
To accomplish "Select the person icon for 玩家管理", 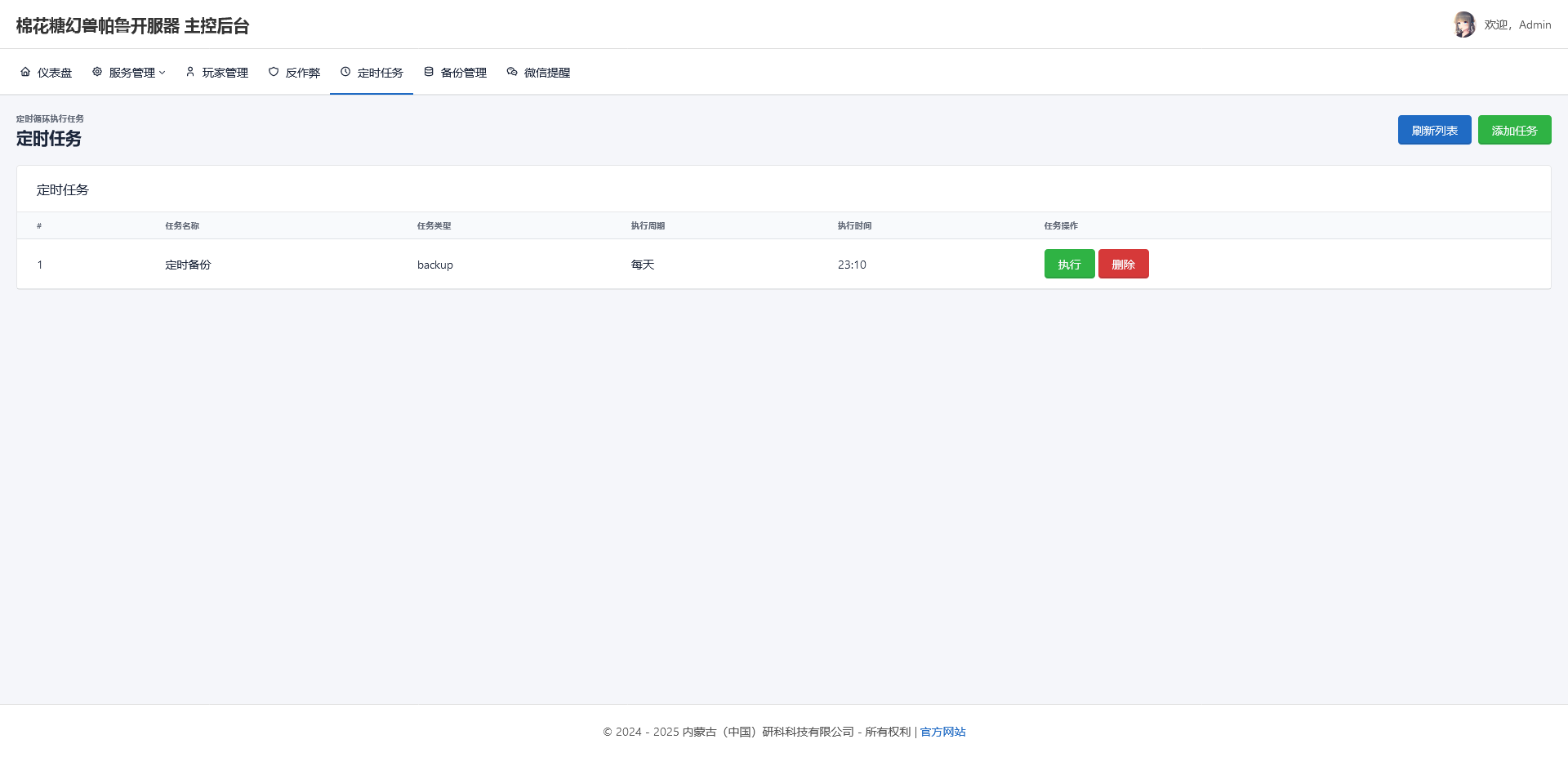I will [x=189, y=72].
